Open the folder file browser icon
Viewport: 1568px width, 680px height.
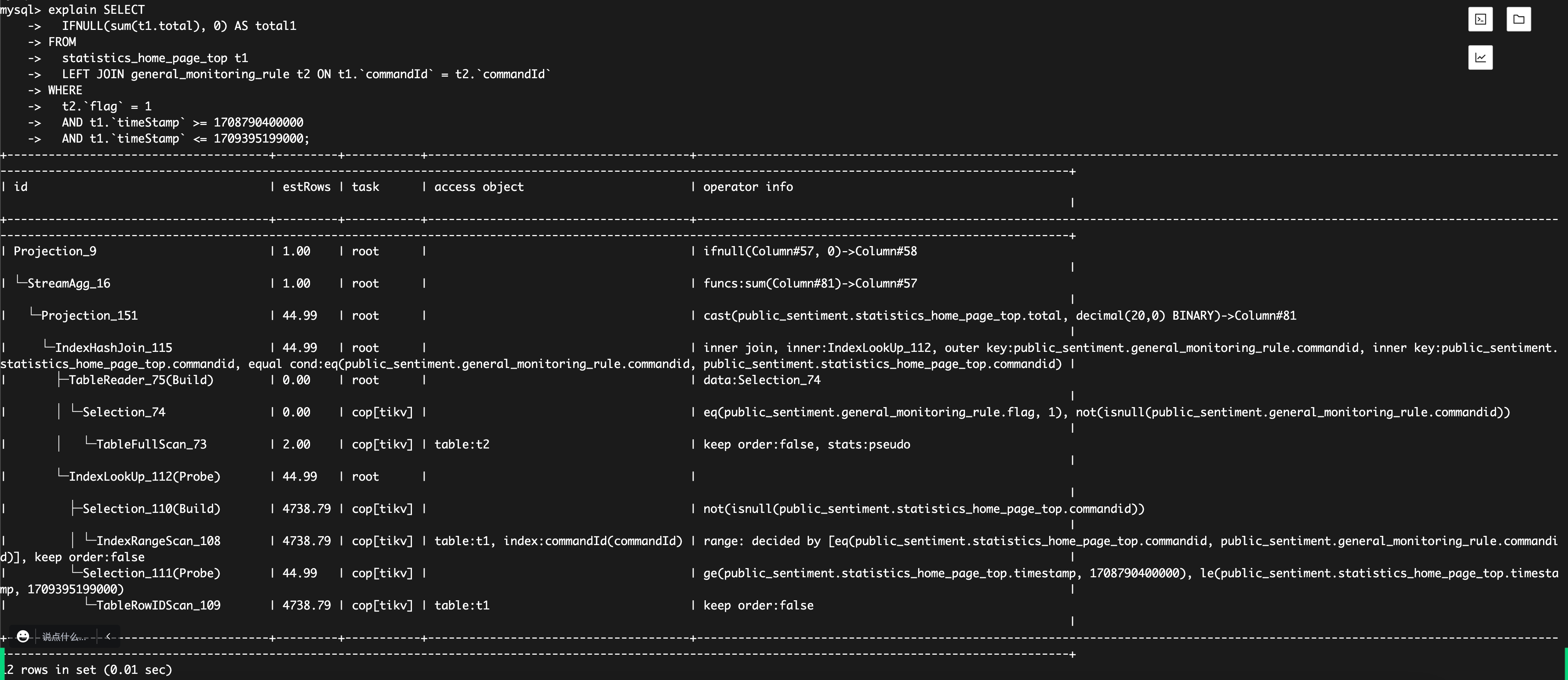[1519, 20]
